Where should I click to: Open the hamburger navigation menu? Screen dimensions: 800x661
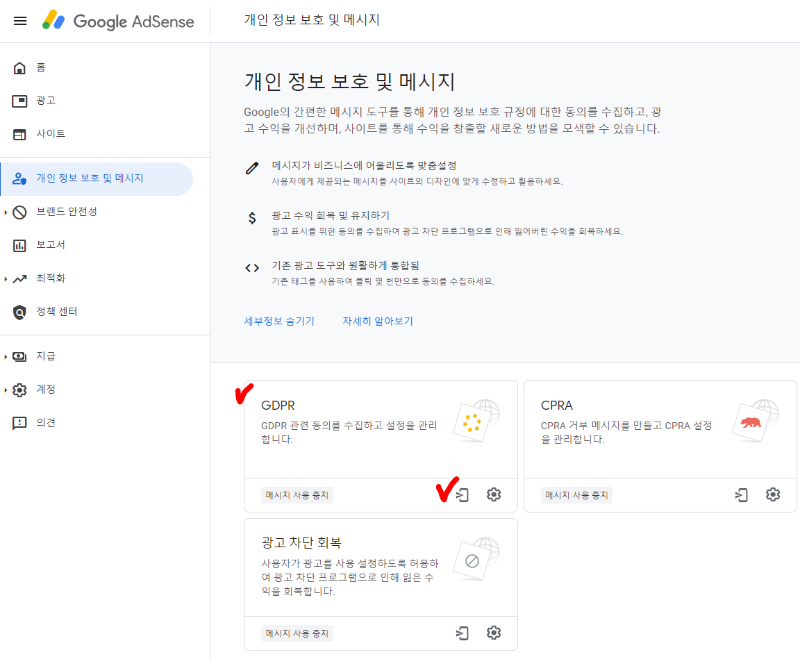pyautogui.click(x=20, y=21)
